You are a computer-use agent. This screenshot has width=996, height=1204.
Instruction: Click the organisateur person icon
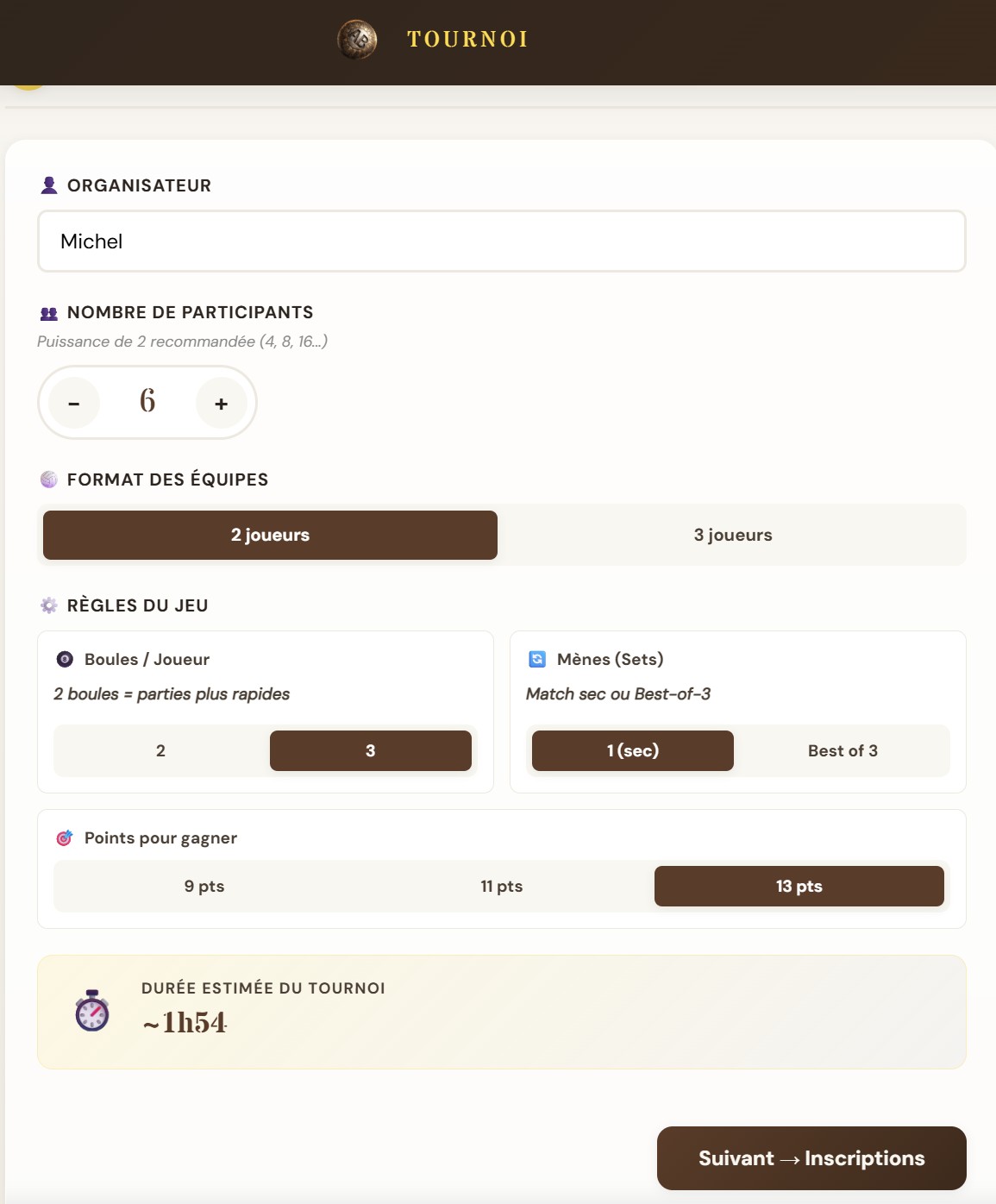49,185
